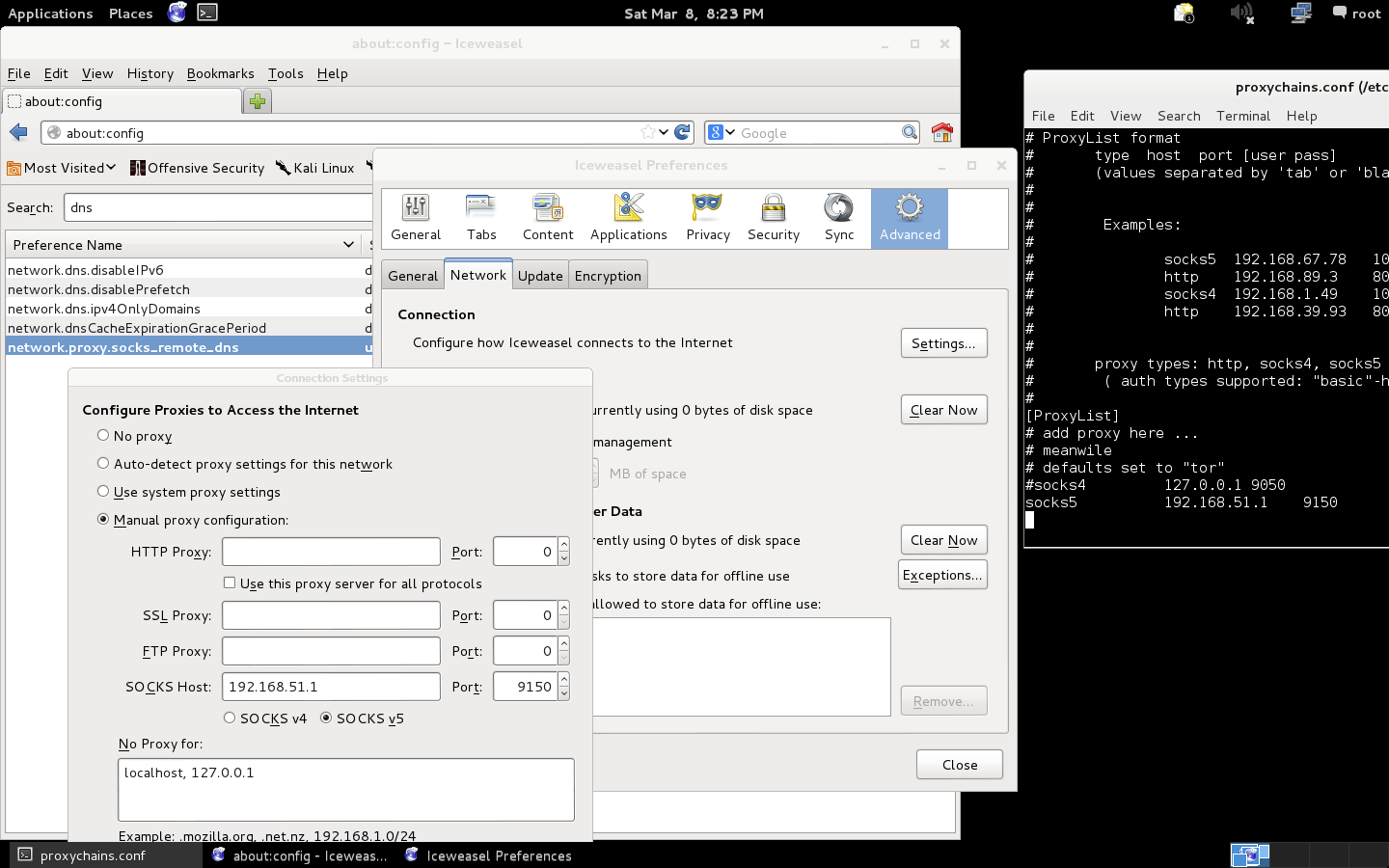Image resolution: width=1389 pixels, height=868 pixels.
Task: Open the volume muted indicator
Action: [1241, 13]
